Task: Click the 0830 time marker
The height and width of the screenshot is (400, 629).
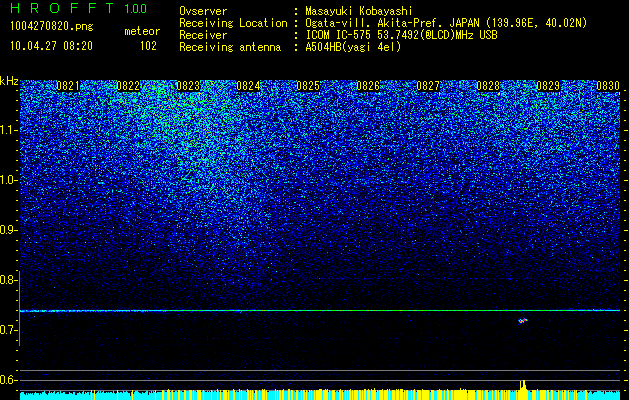Action: point(608,86)
